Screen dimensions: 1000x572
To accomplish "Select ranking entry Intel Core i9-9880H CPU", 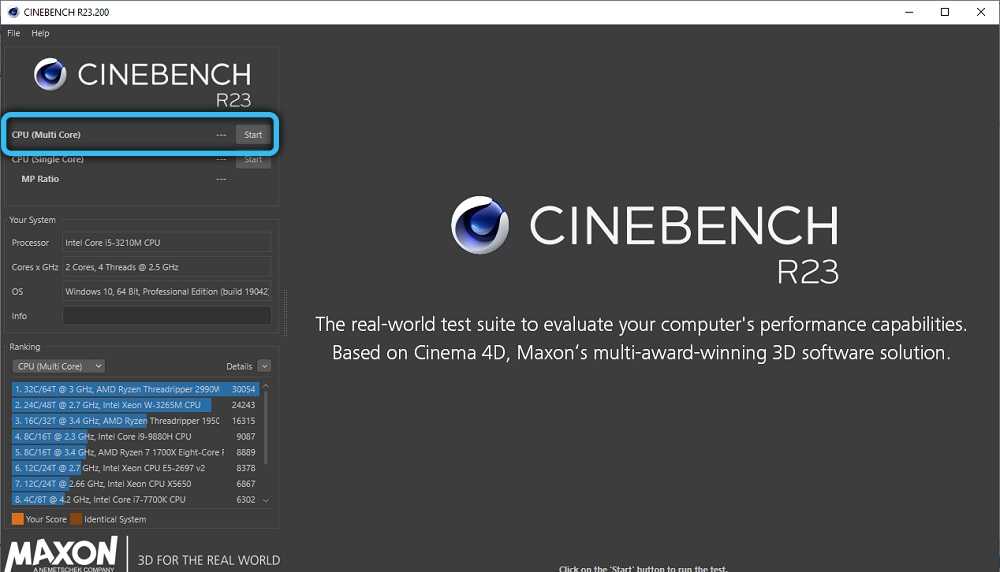I will point(135,437).
